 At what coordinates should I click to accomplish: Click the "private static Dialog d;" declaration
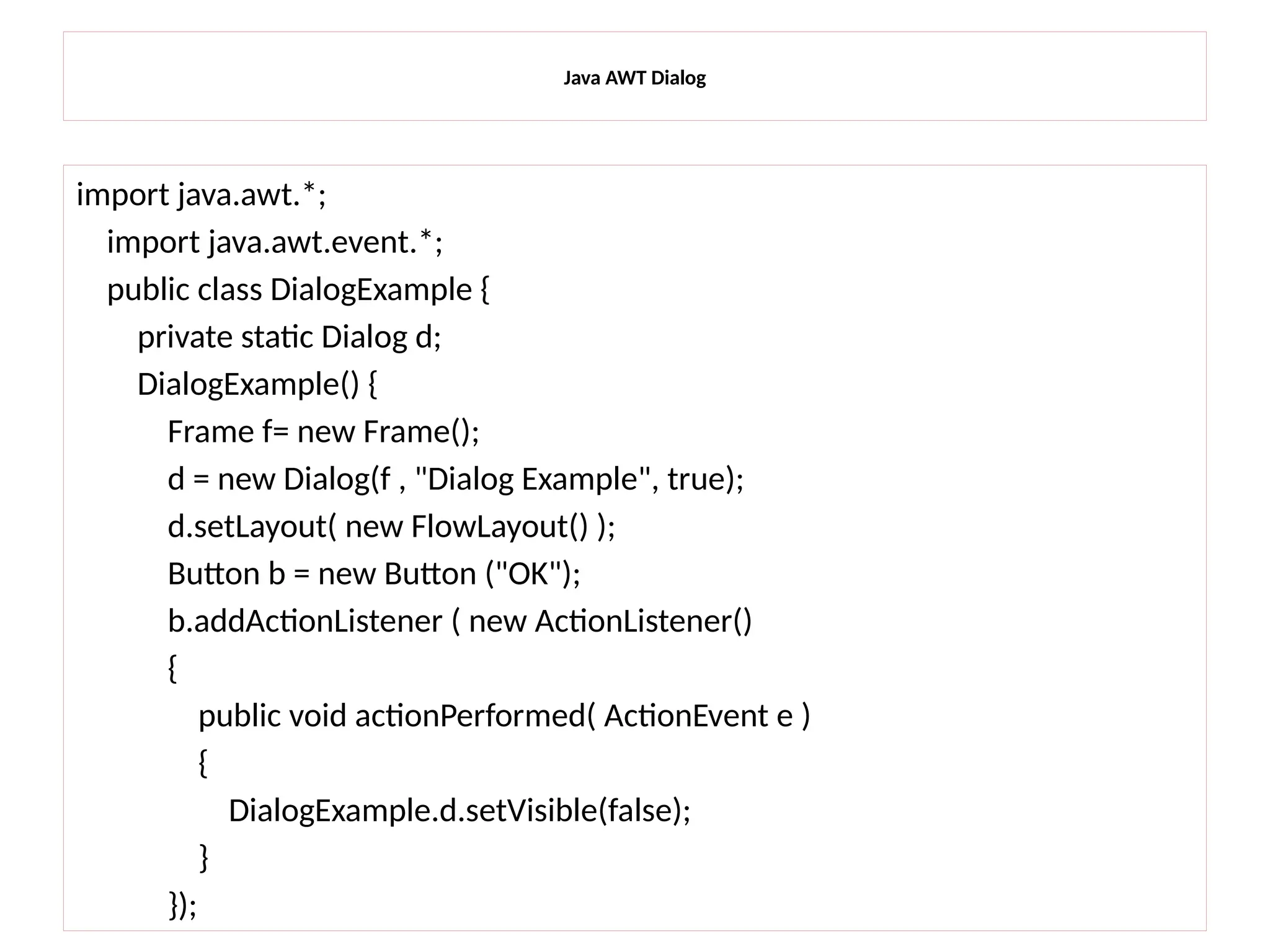point(289,338)
